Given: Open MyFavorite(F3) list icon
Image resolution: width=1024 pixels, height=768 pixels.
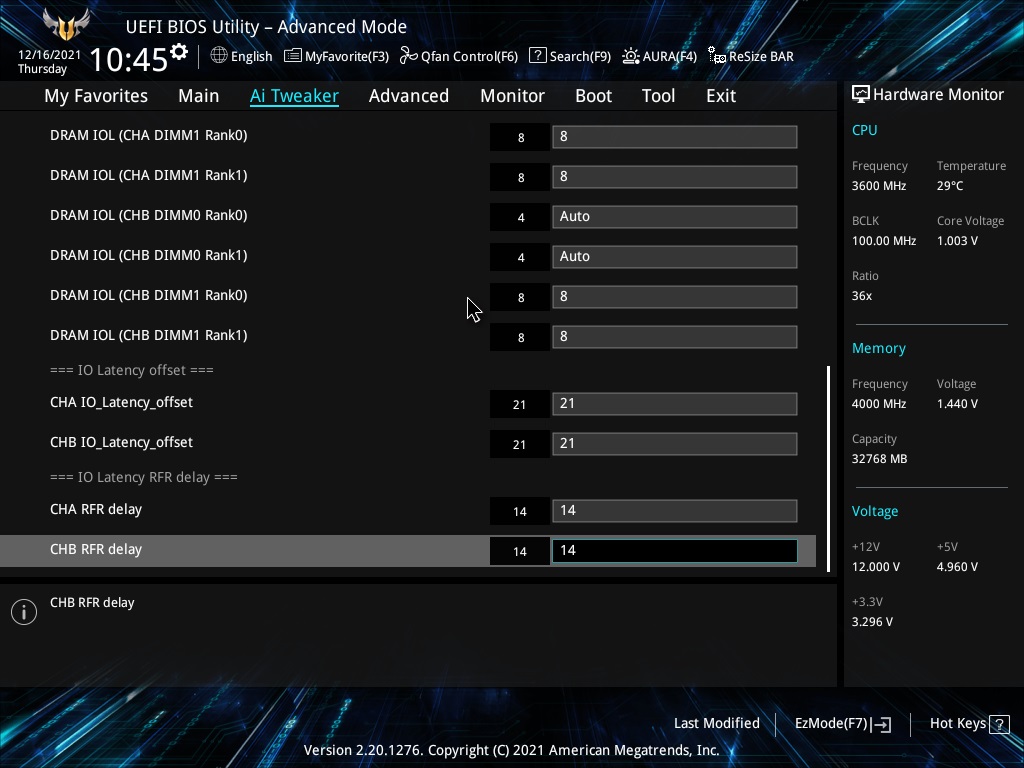Looking at the screenshot, I should pos(293,56).
